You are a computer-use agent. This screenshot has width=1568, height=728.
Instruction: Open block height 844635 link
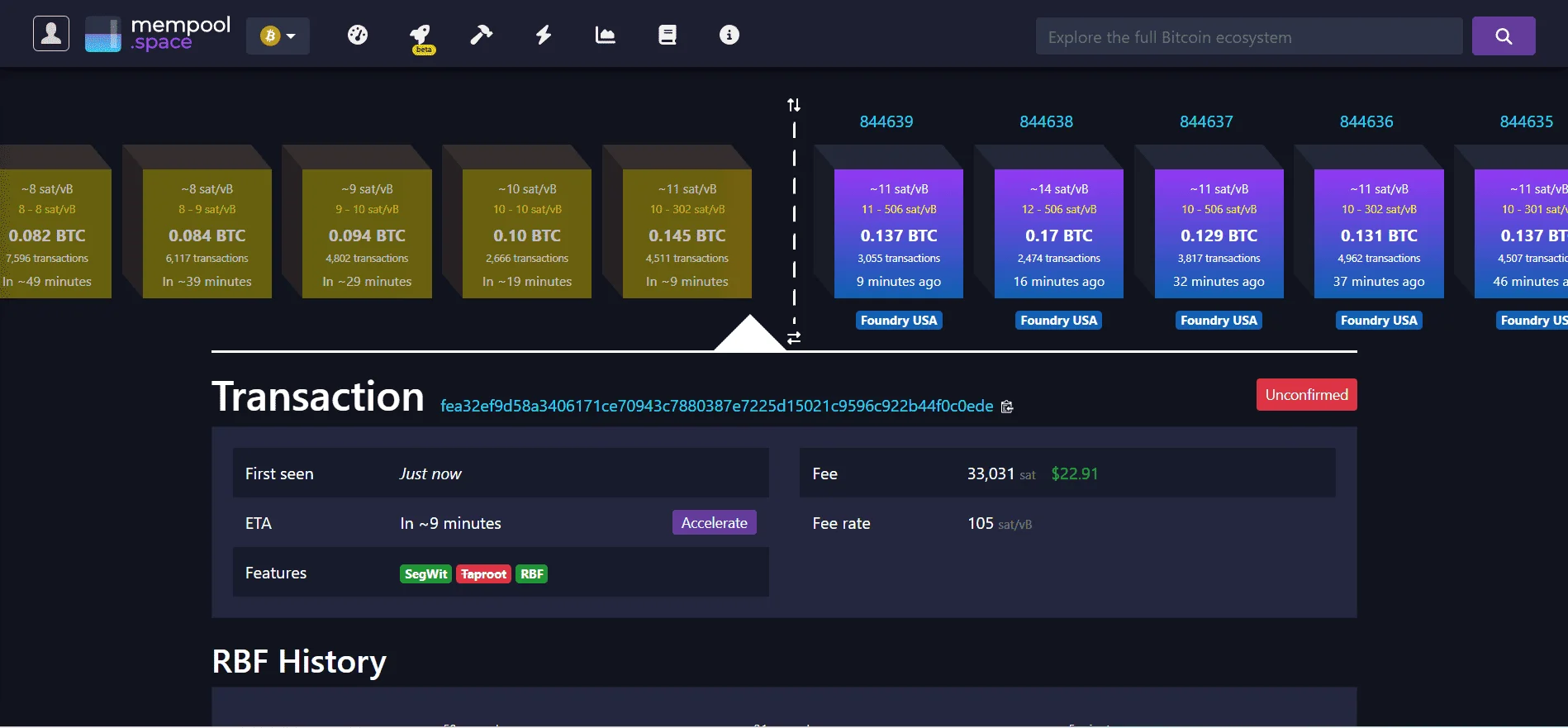[x=1527, y=121]
